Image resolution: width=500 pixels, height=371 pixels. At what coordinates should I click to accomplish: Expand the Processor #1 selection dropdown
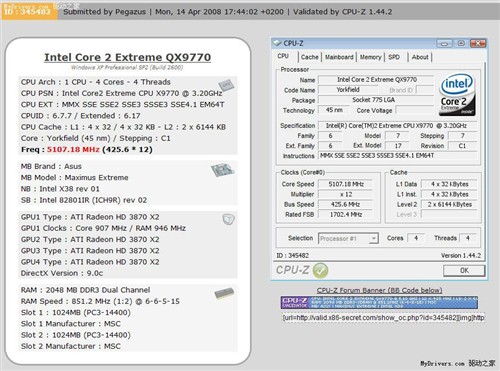(374, 238)
